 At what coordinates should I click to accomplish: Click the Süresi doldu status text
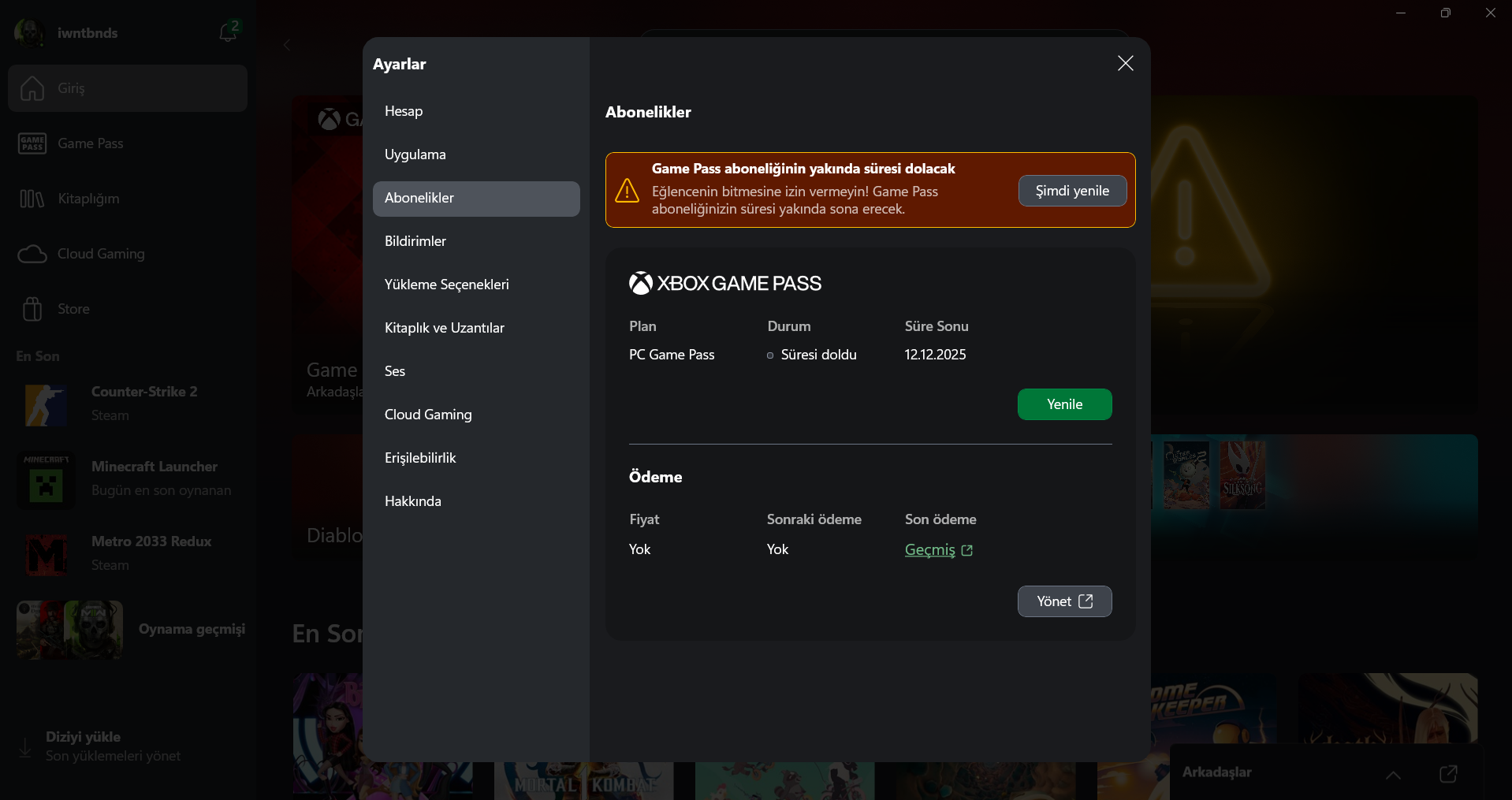point(818,355)
